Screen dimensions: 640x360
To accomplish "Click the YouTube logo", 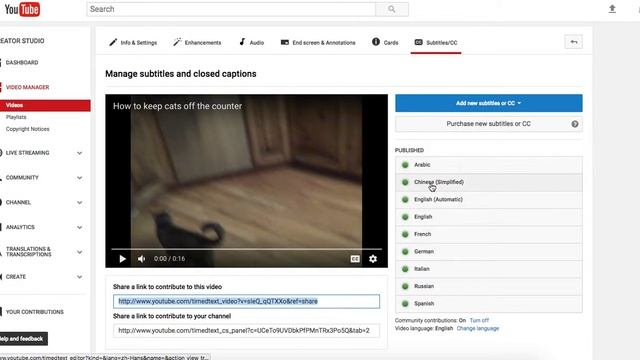I will 22,9.
